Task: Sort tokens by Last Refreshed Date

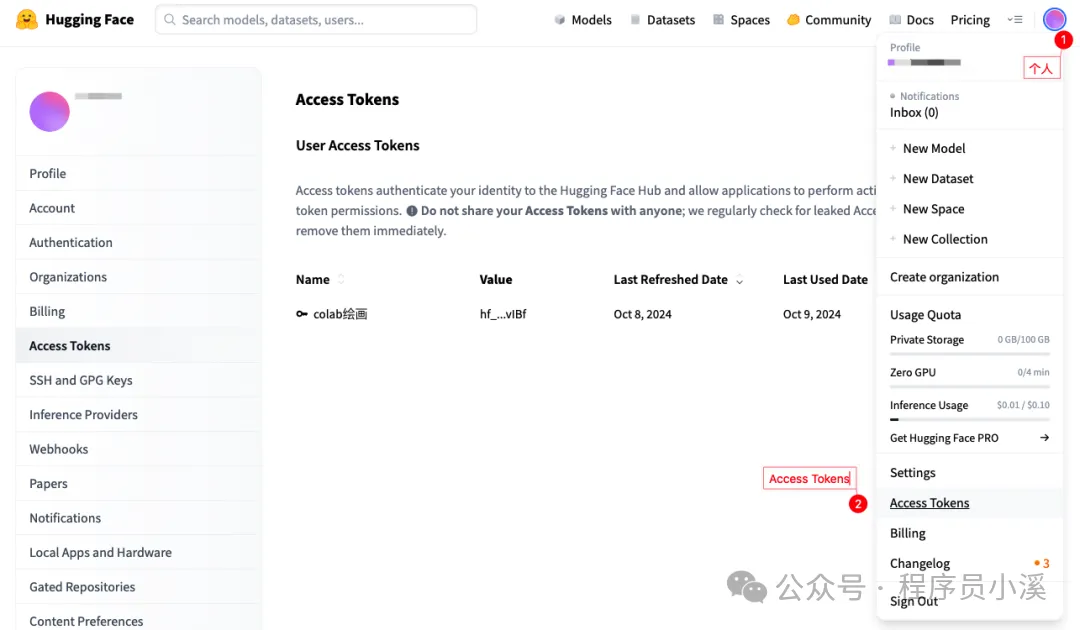Action: (x=678, y=280)
